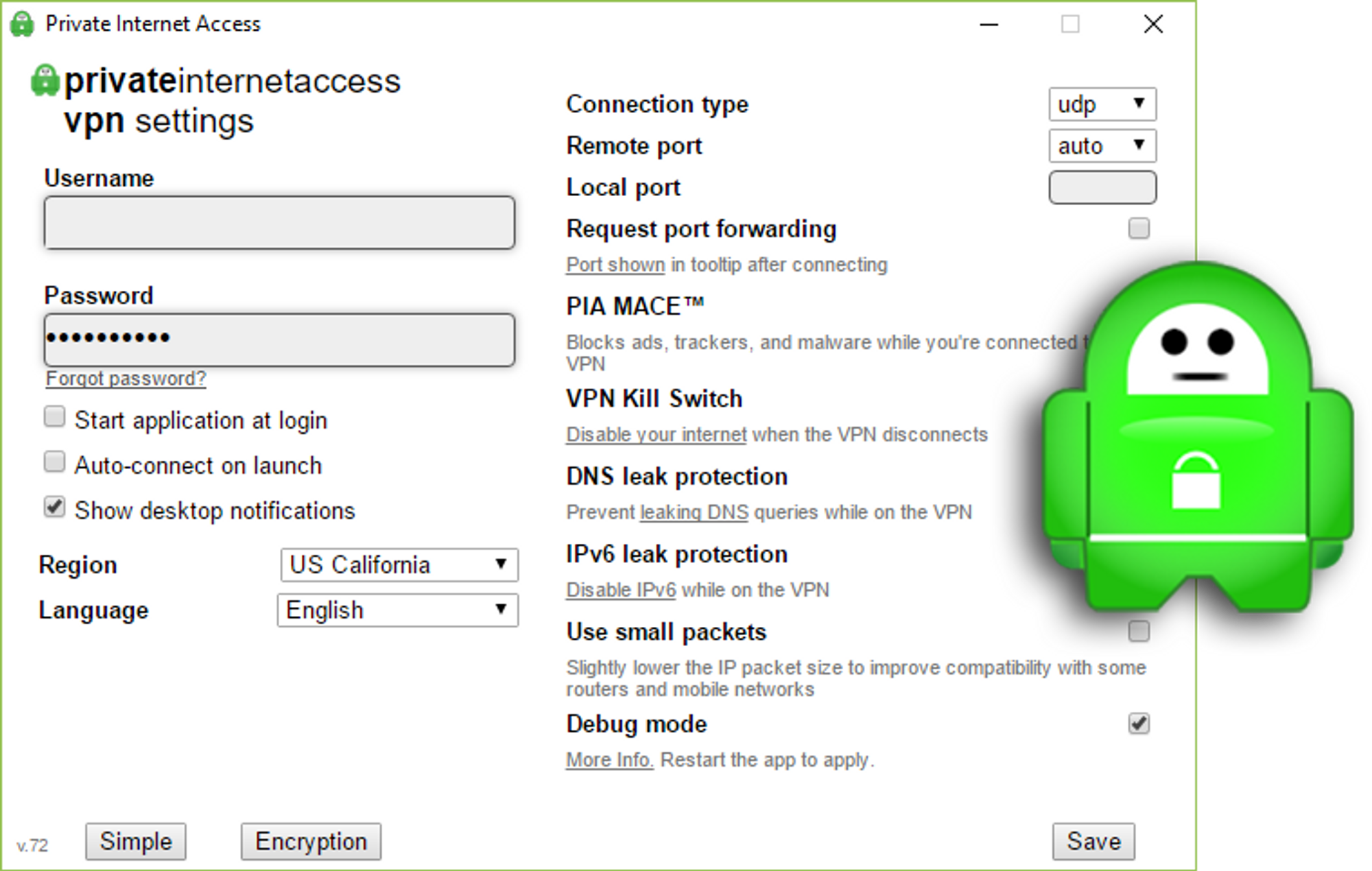Click the large green robot mascot

coord(1198,438)
